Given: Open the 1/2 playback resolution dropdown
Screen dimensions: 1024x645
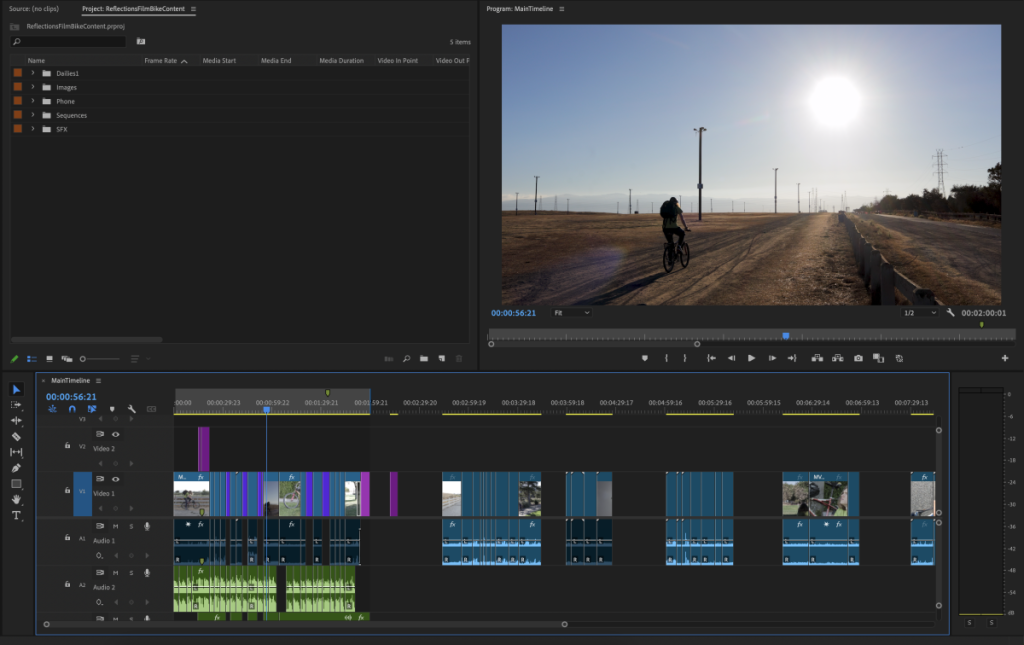Looking at the screenshot, I should tap(920, 313).
